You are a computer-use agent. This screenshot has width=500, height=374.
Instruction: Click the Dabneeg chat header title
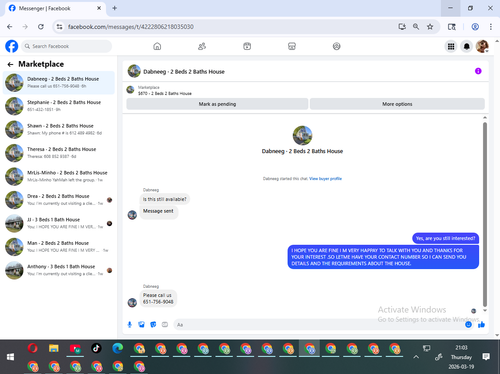[x=184, y=72]
